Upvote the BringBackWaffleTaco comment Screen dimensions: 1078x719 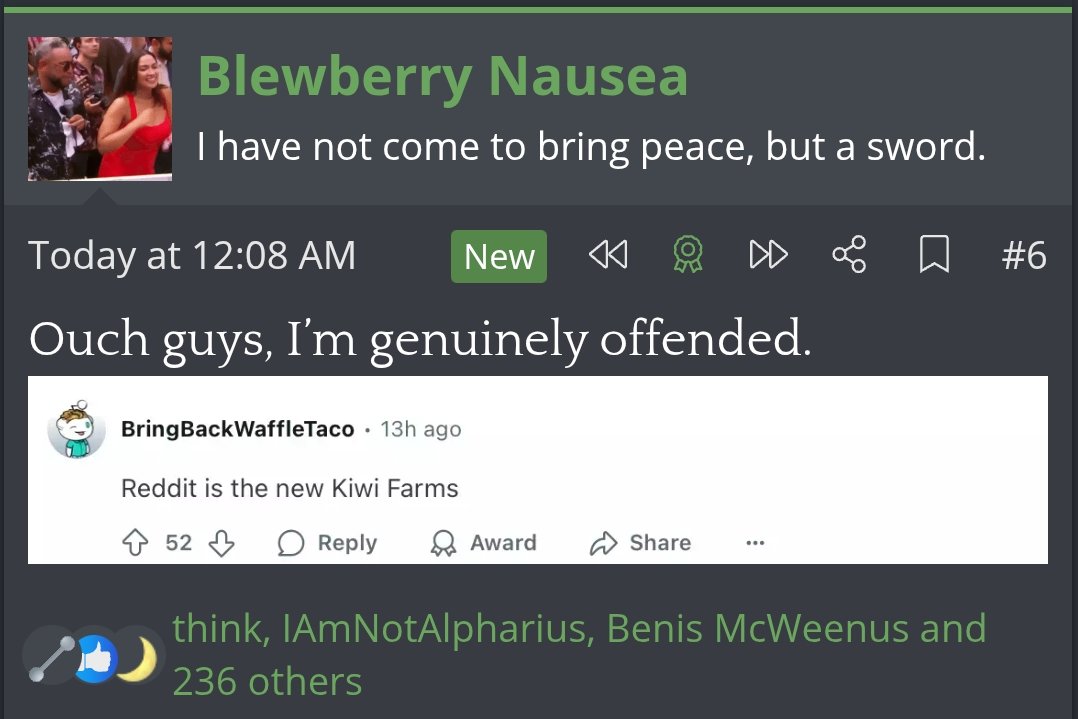pyautogui.click(x=134, y=543)
